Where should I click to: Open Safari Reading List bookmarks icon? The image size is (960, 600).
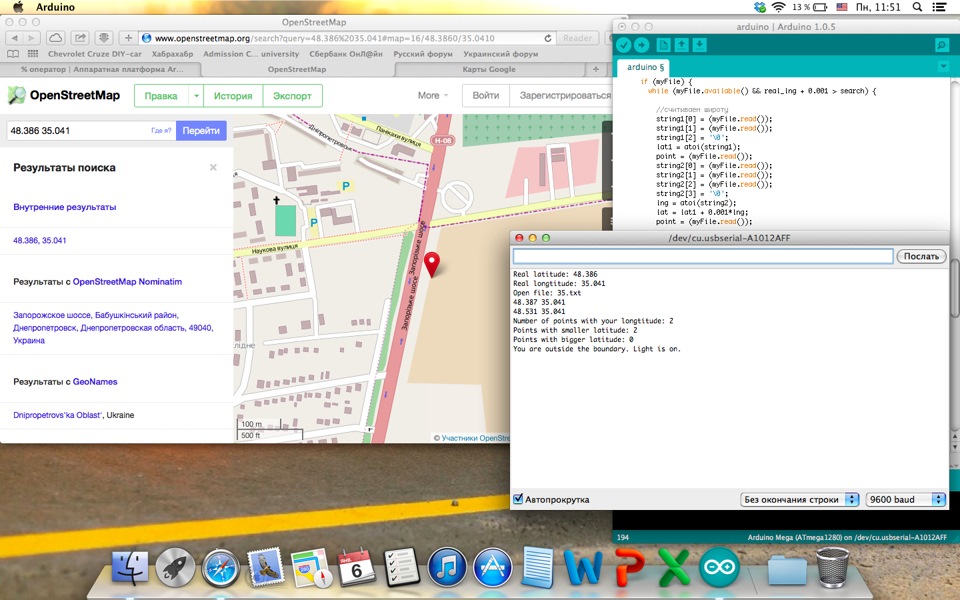click(13, 54)
